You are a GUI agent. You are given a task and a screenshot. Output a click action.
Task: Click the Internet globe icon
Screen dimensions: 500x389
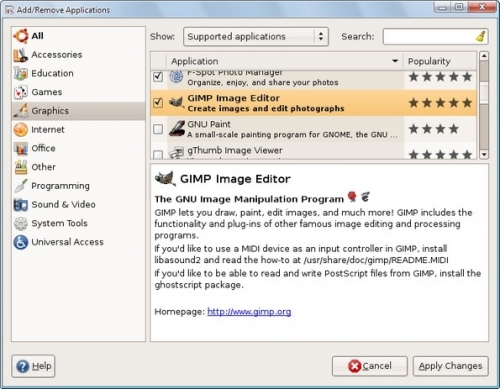click(x=21, y=130)
